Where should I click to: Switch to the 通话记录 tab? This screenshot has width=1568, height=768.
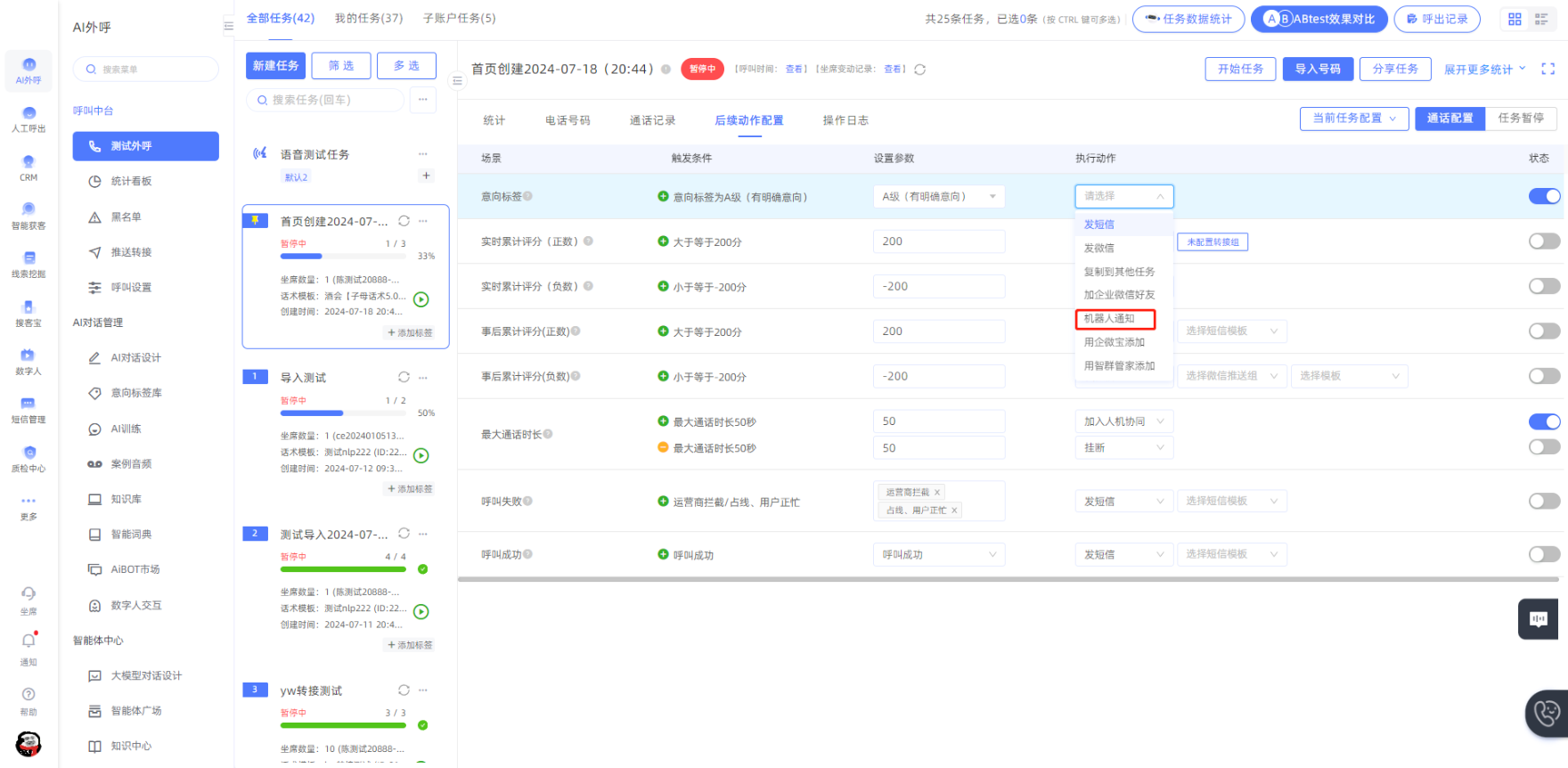pyautogui.click(x=652, y=120)
